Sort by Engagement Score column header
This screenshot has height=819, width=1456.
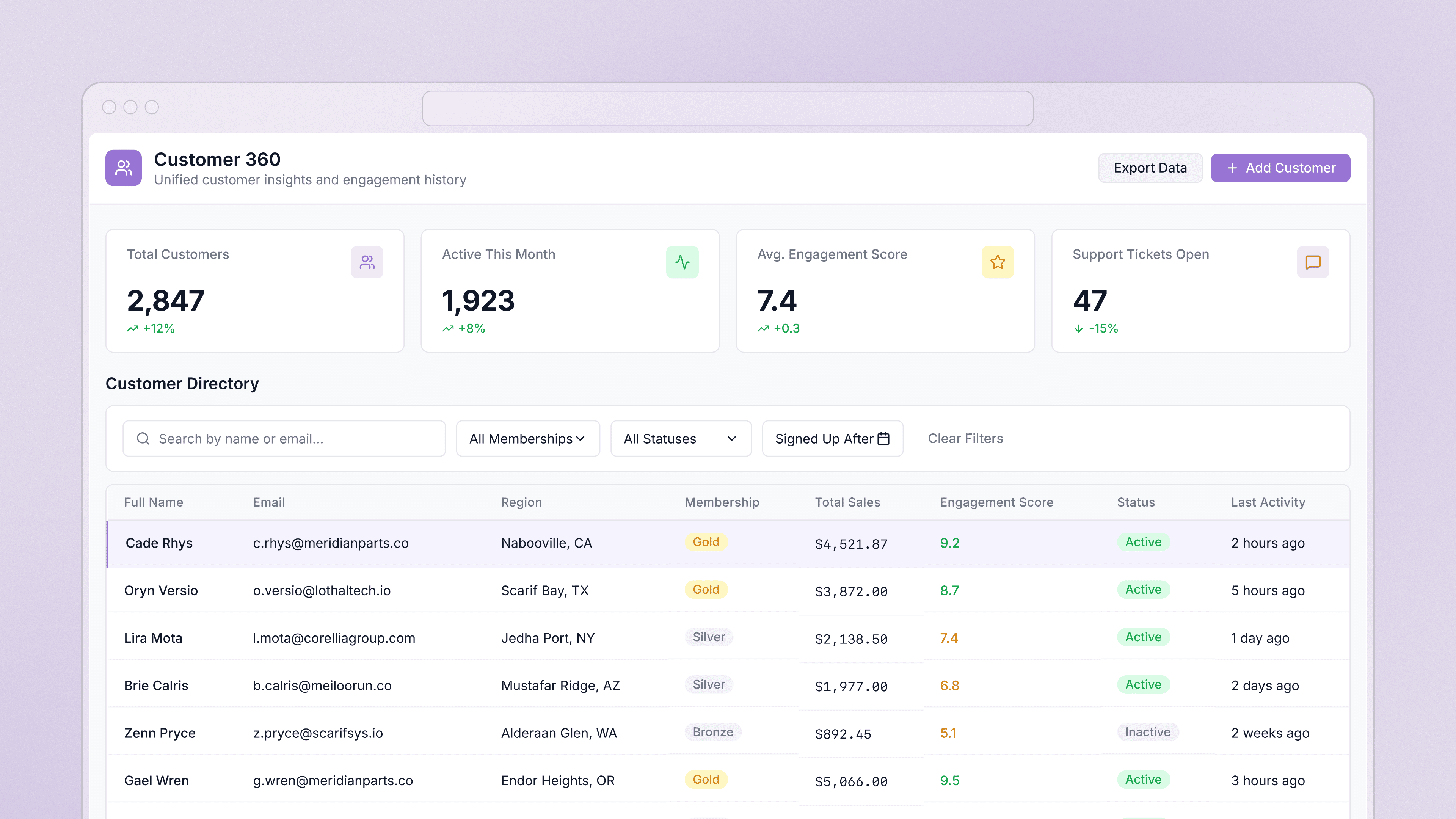point(996,502)
